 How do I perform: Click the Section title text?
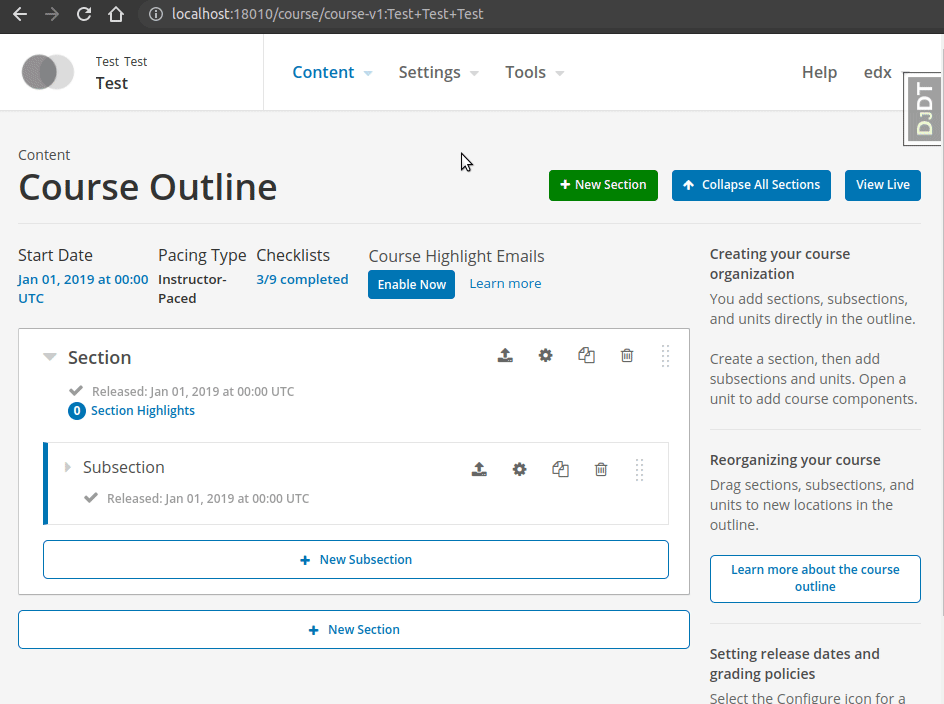(99, 358)
